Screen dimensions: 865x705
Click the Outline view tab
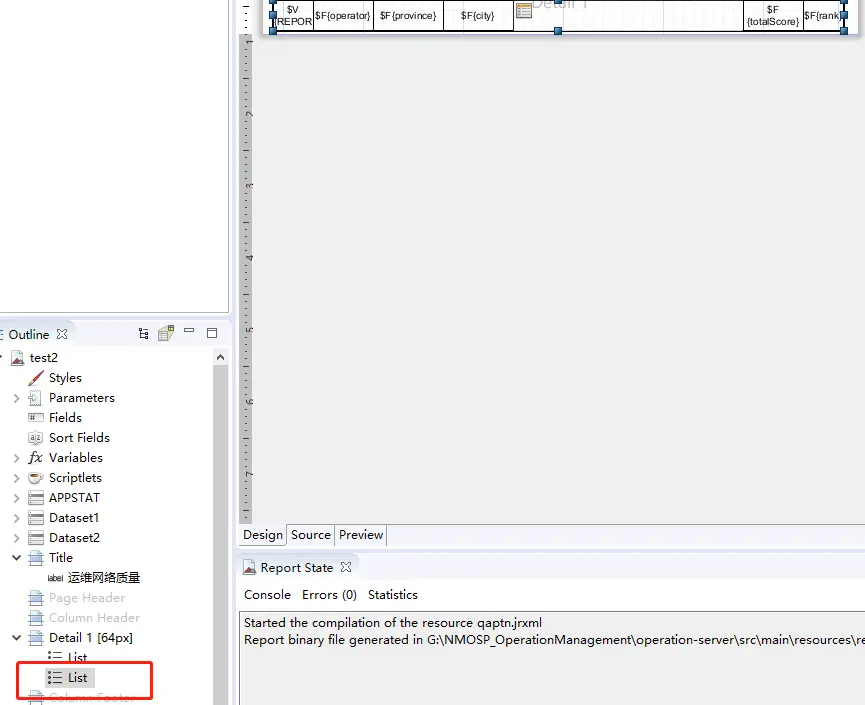[29, 334]
